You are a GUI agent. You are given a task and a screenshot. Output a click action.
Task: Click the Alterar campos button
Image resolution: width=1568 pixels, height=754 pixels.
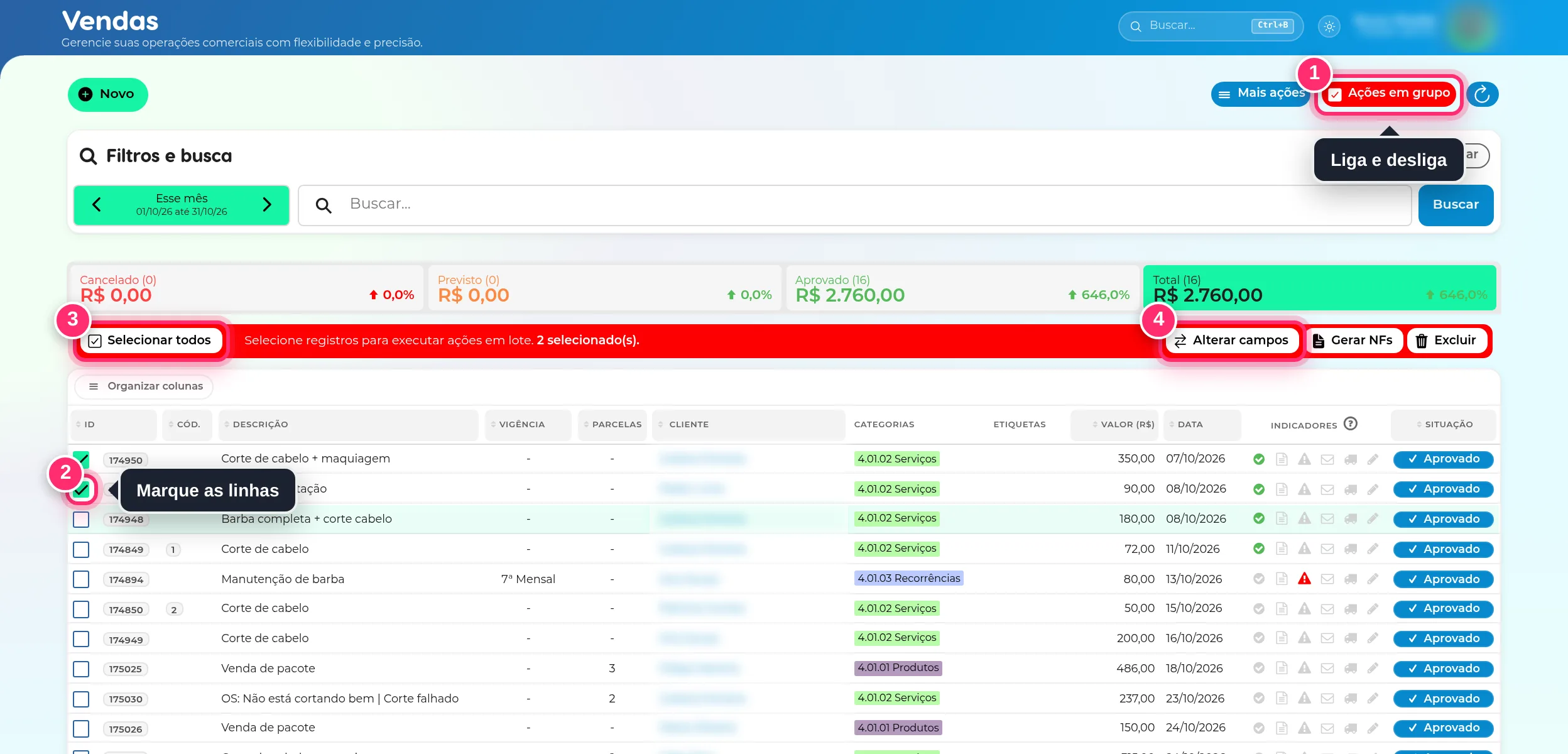(1232, 341)
